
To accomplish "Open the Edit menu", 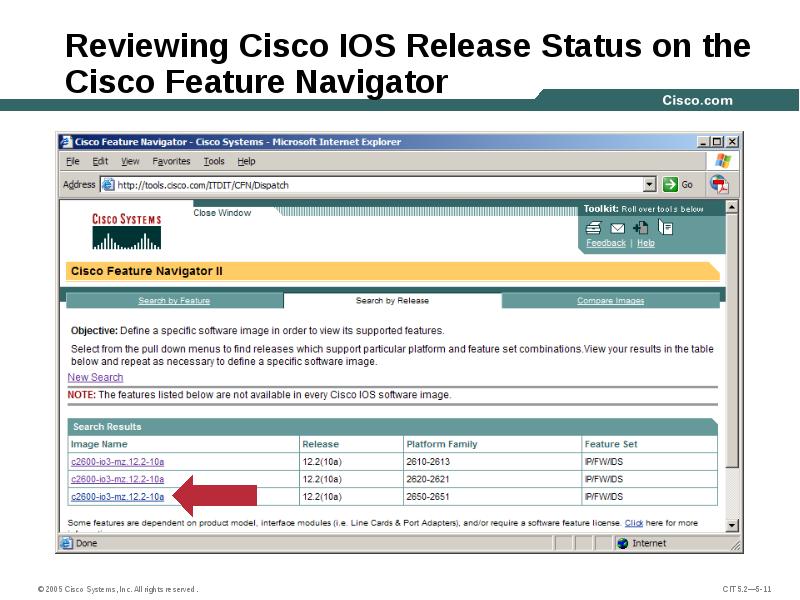I will click(x=100, y=161).
